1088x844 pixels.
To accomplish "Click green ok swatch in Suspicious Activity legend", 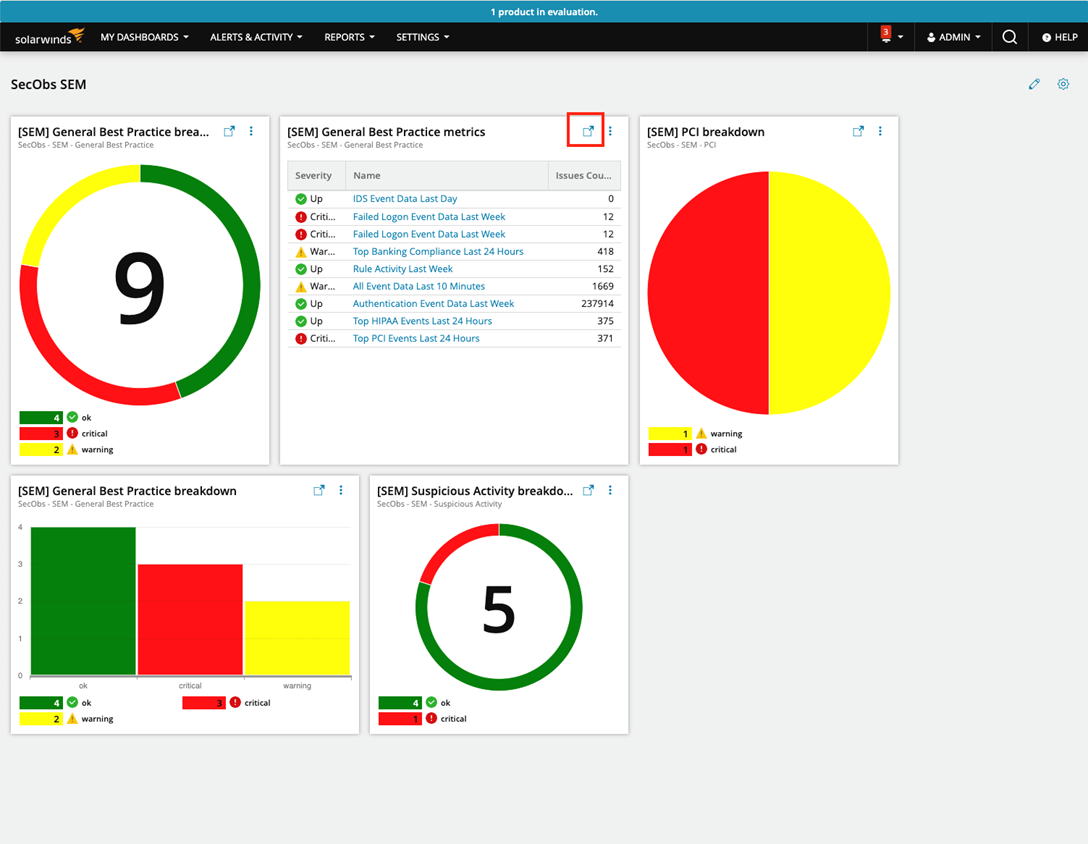I will [x=400, y=702].
